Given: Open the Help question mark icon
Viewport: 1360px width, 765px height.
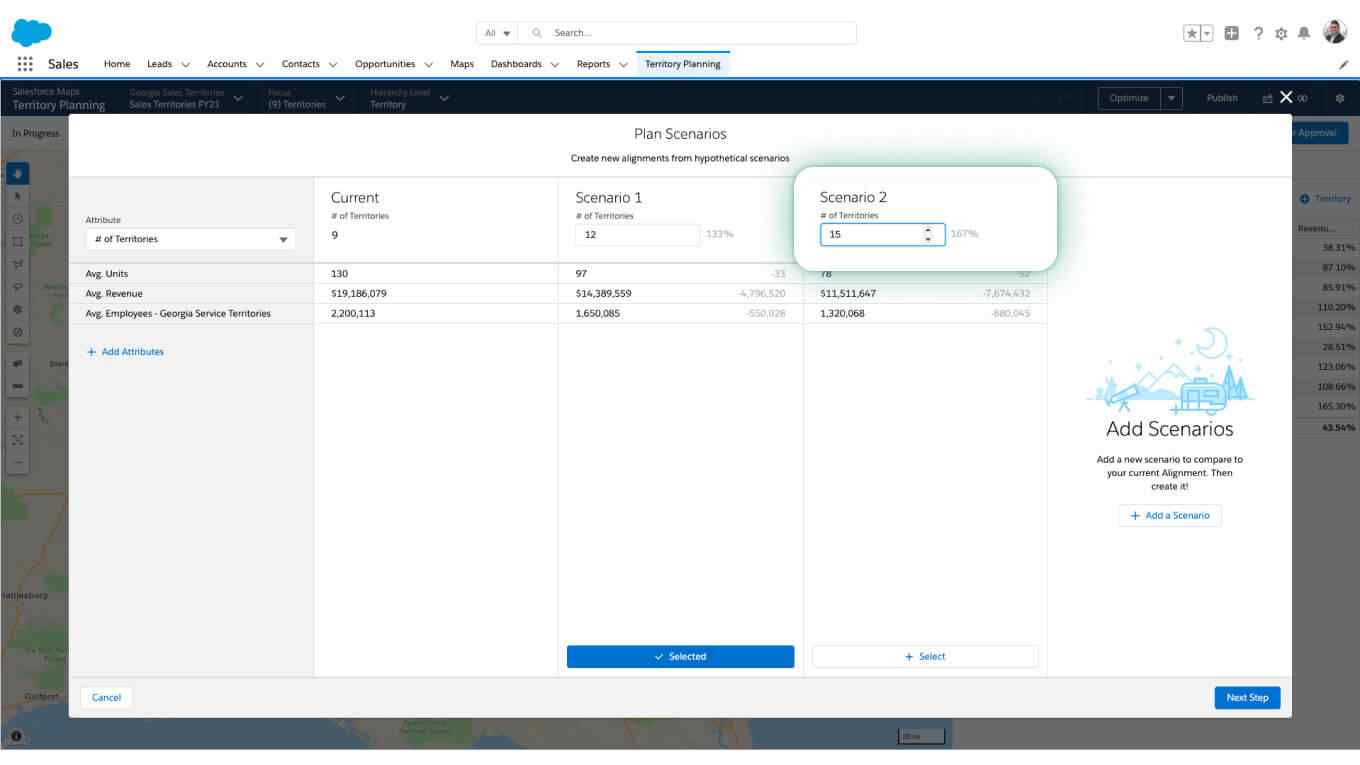Looking at the screenshot, I should (1258, 33).
